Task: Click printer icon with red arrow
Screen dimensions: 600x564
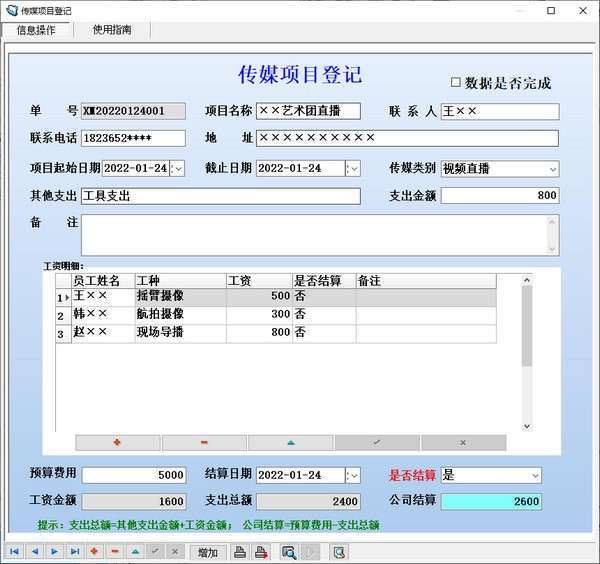Action: 261,552
